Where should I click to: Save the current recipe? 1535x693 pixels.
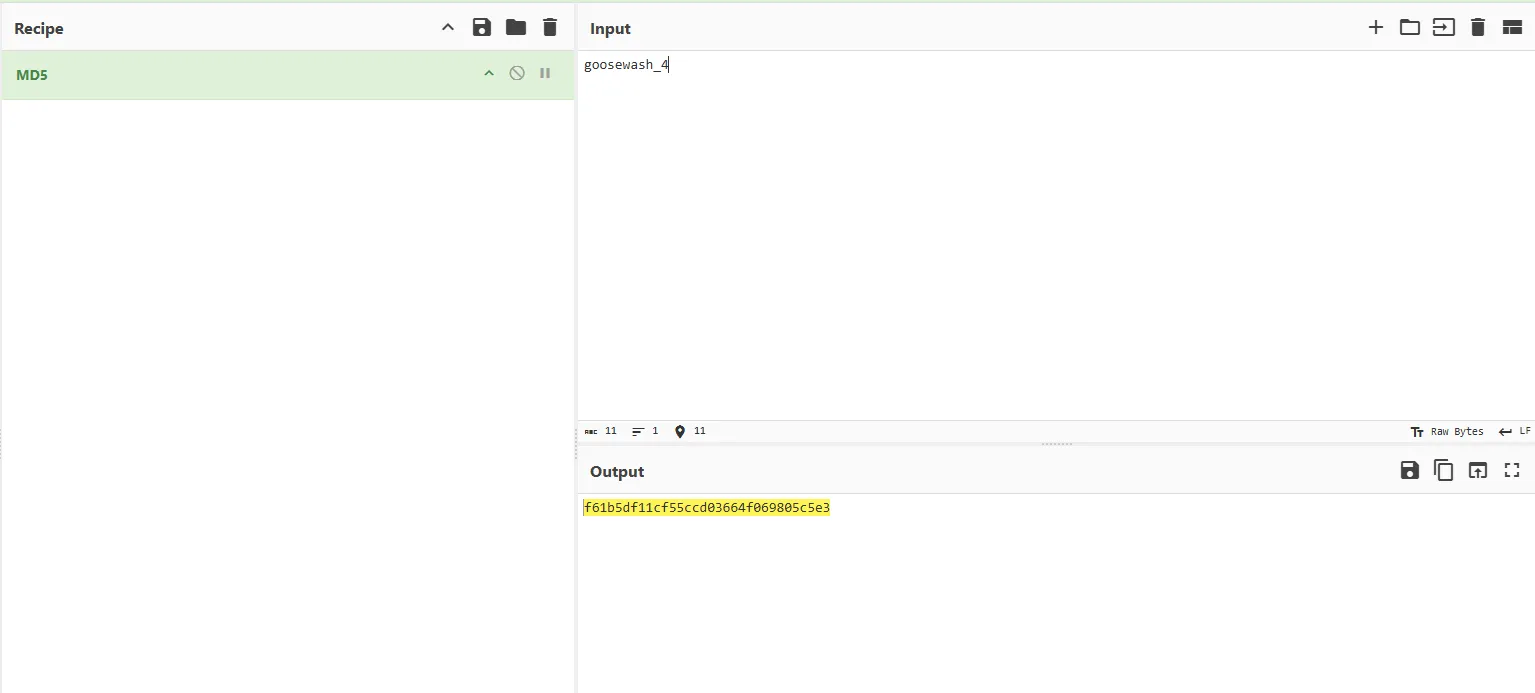pyautogui.click(x=482, y=28)
